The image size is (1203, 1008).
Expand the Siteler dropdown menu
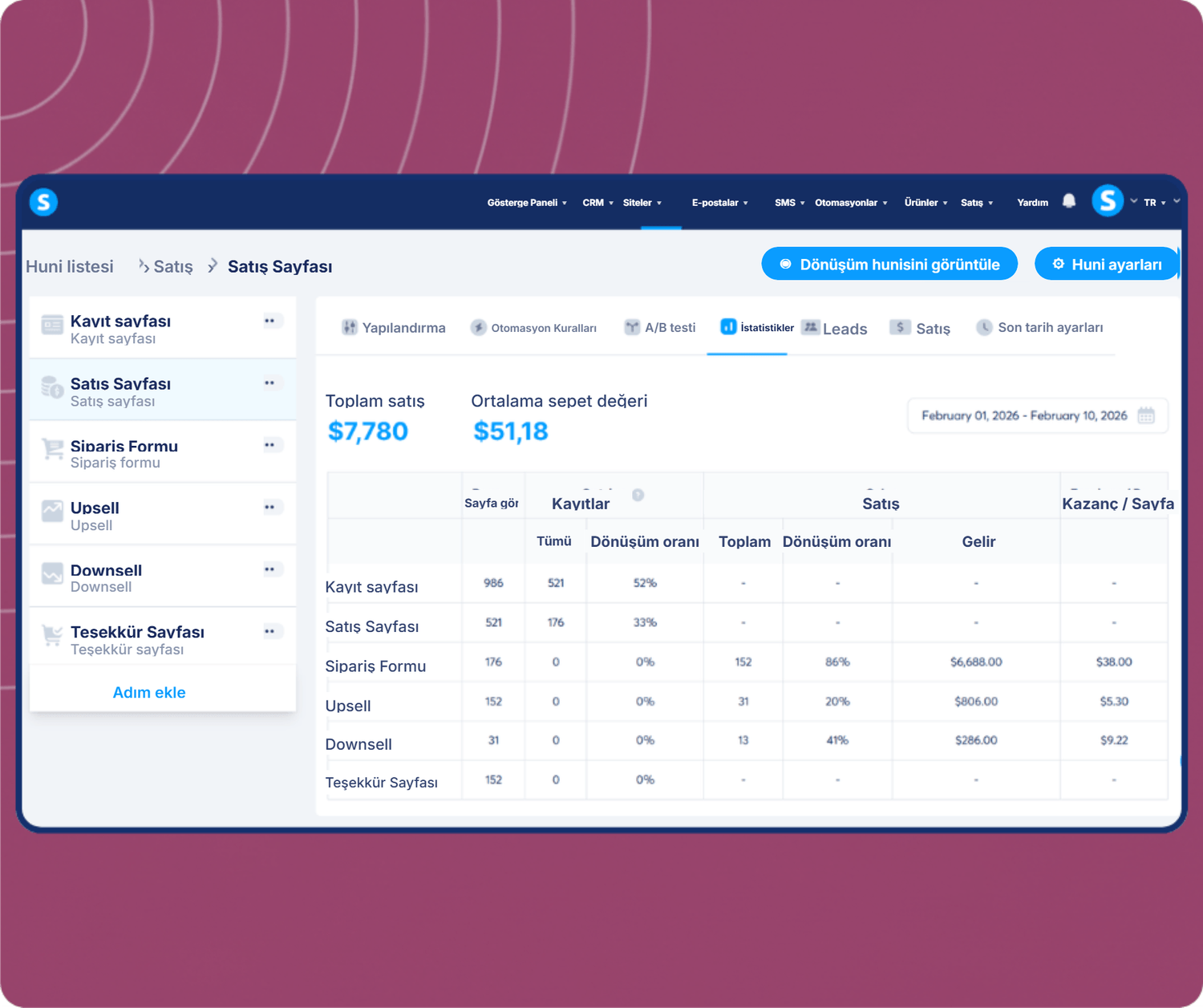[642, 203]
